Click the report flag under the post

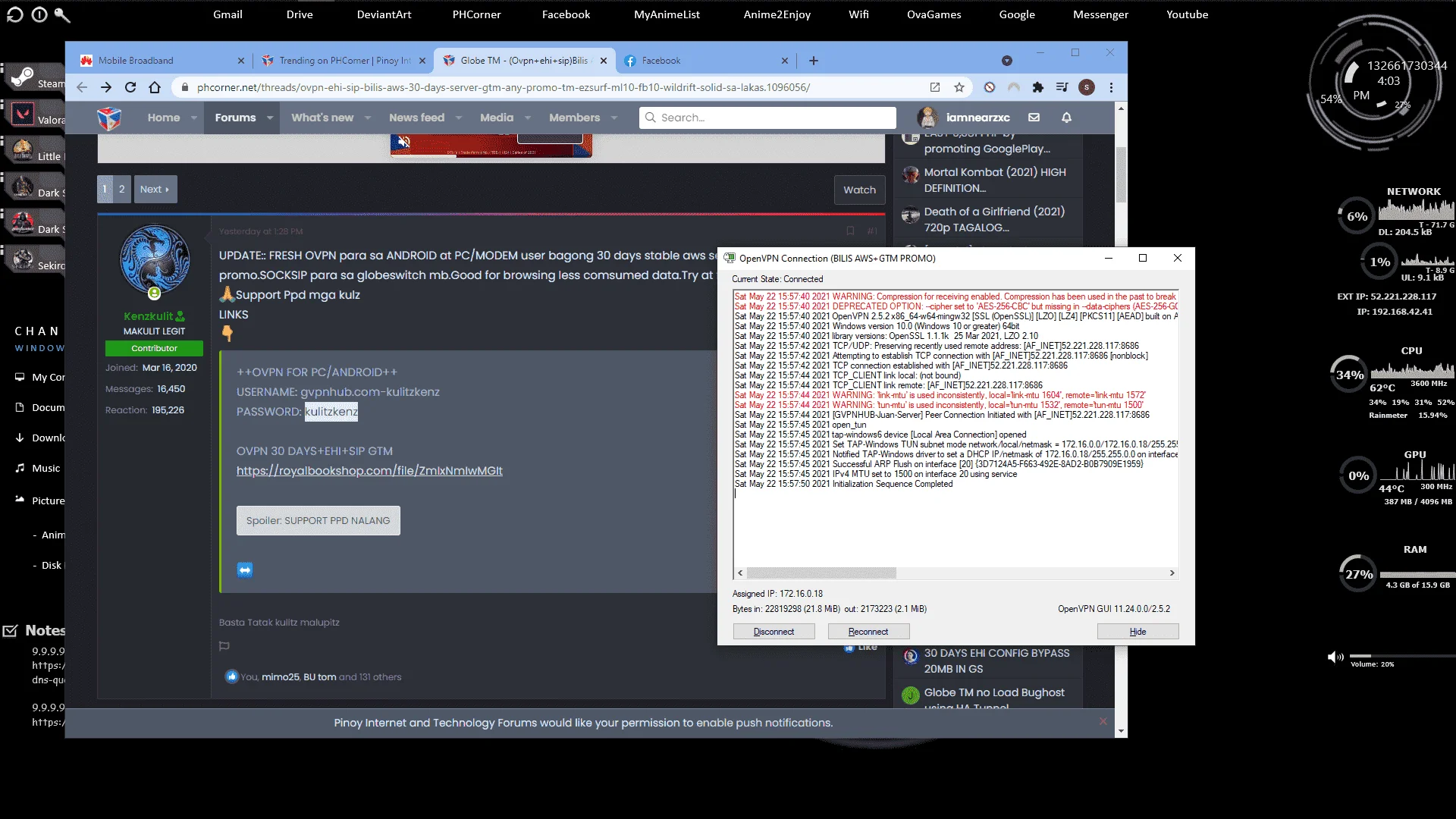pyautogui.click(x=224, y=646)
